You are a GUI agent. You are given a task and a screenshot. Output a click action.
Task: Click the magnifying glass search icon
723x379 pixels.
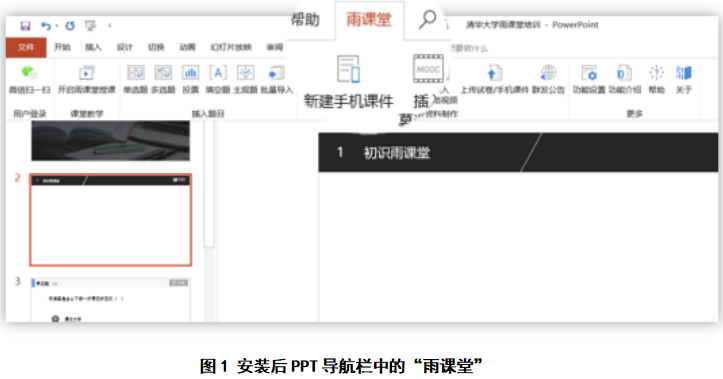427,20
